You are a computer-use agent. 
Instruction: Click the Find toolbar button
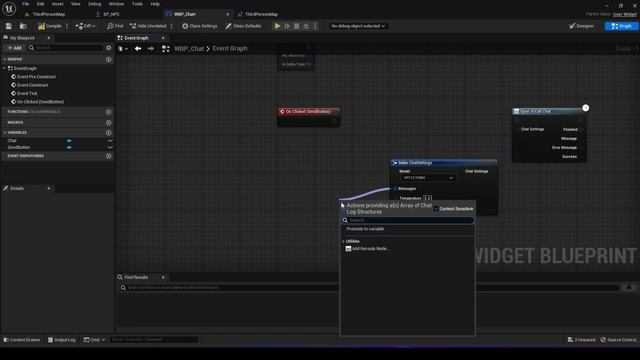click(115, 26)
